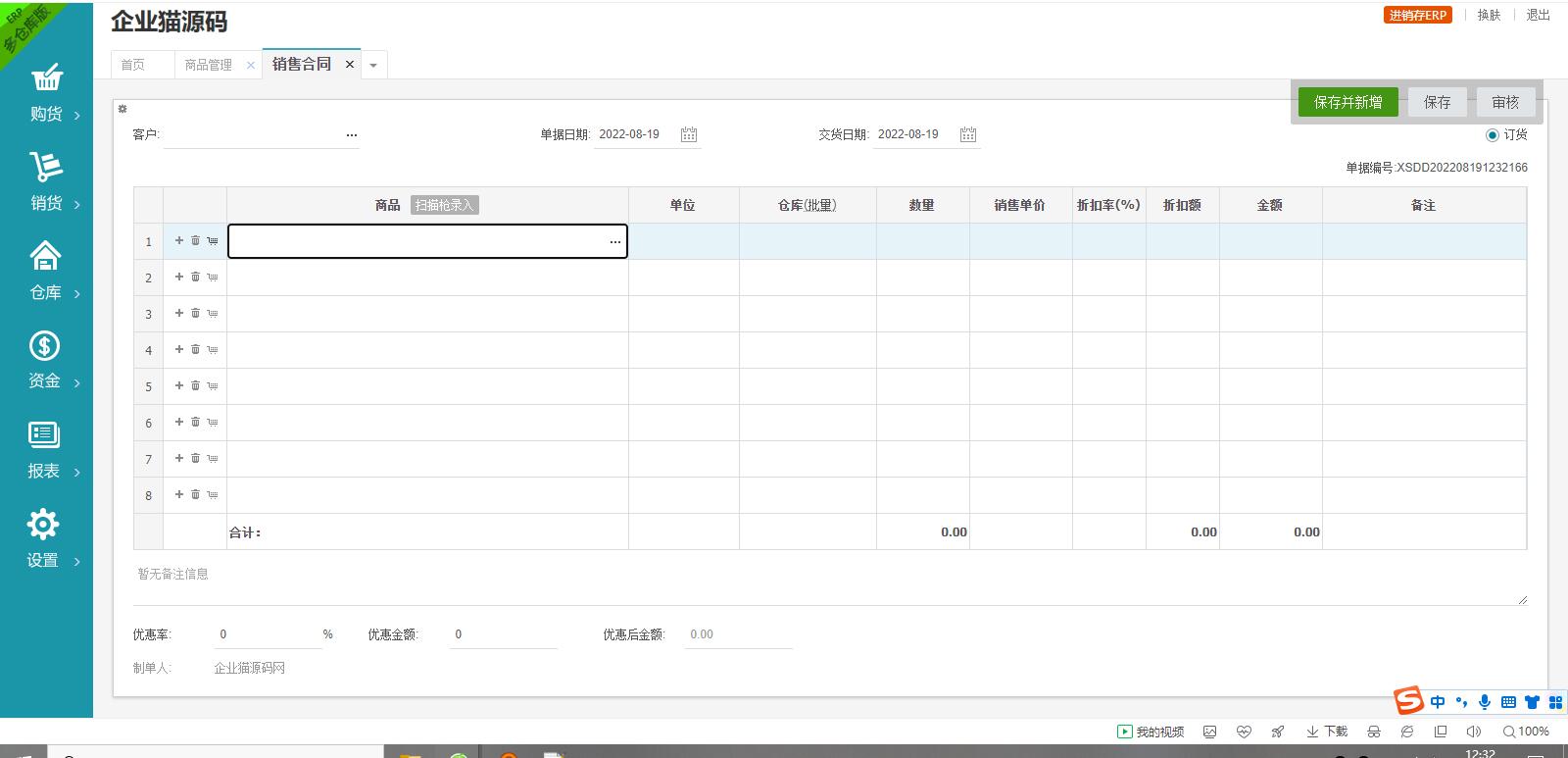Open the 报表 reports module icon
Screen dimensions: 1568x758
click(x=44, y=435)
